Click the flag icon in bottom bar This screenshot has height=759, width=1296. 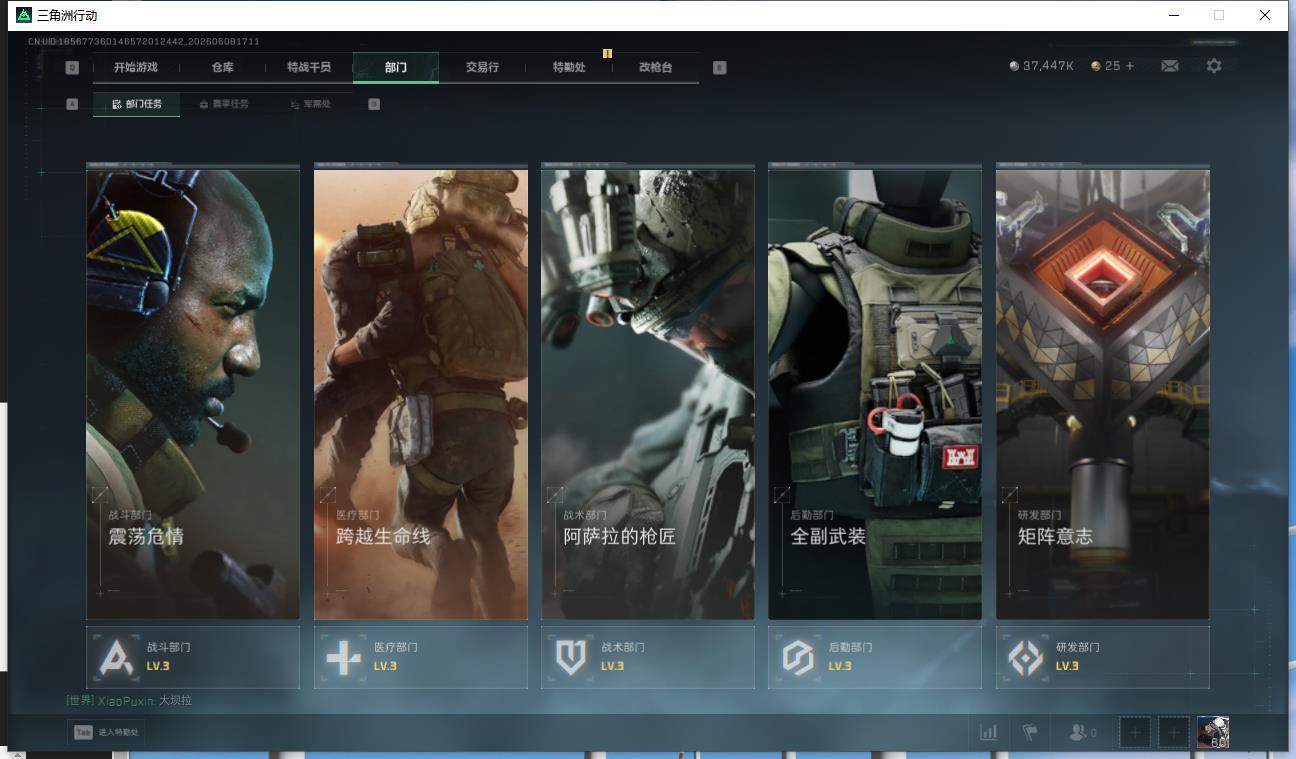pos(1030,732)
